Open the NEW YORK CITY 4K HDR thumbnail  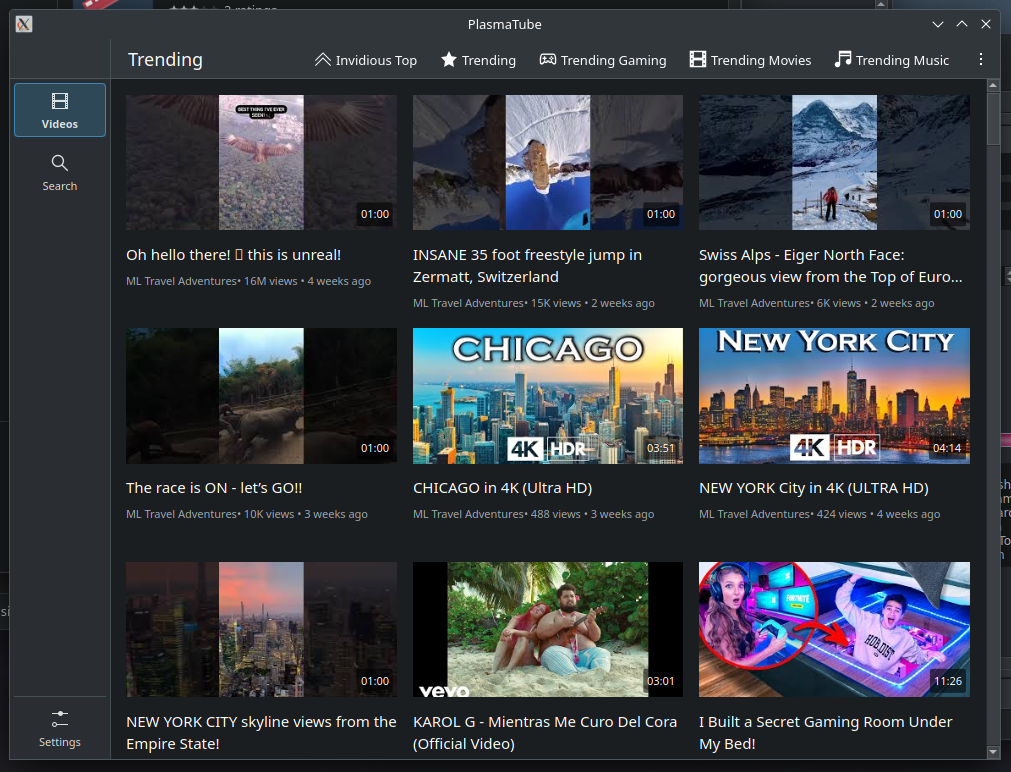tap(834, 396)
